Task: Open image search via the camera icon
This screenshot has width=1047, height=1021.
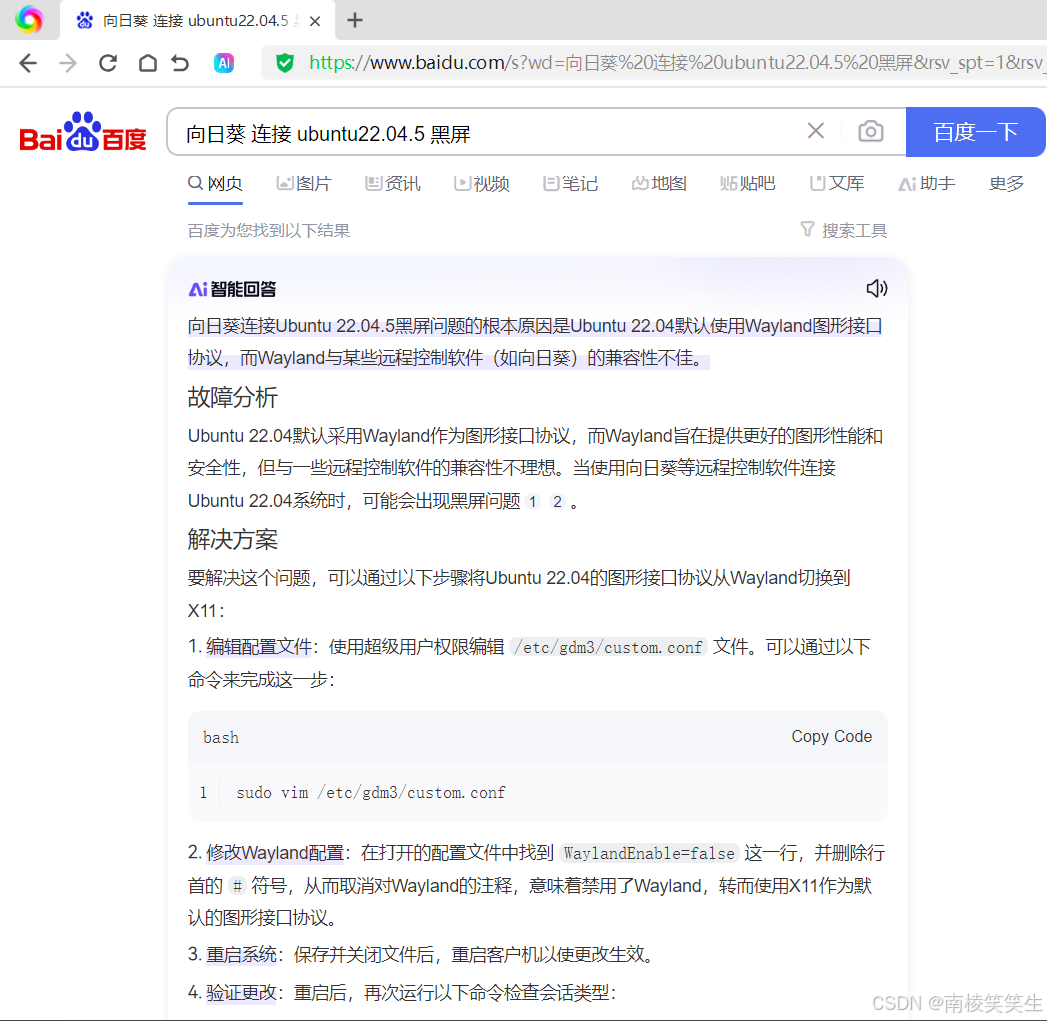Action: (x=871, y=131)
